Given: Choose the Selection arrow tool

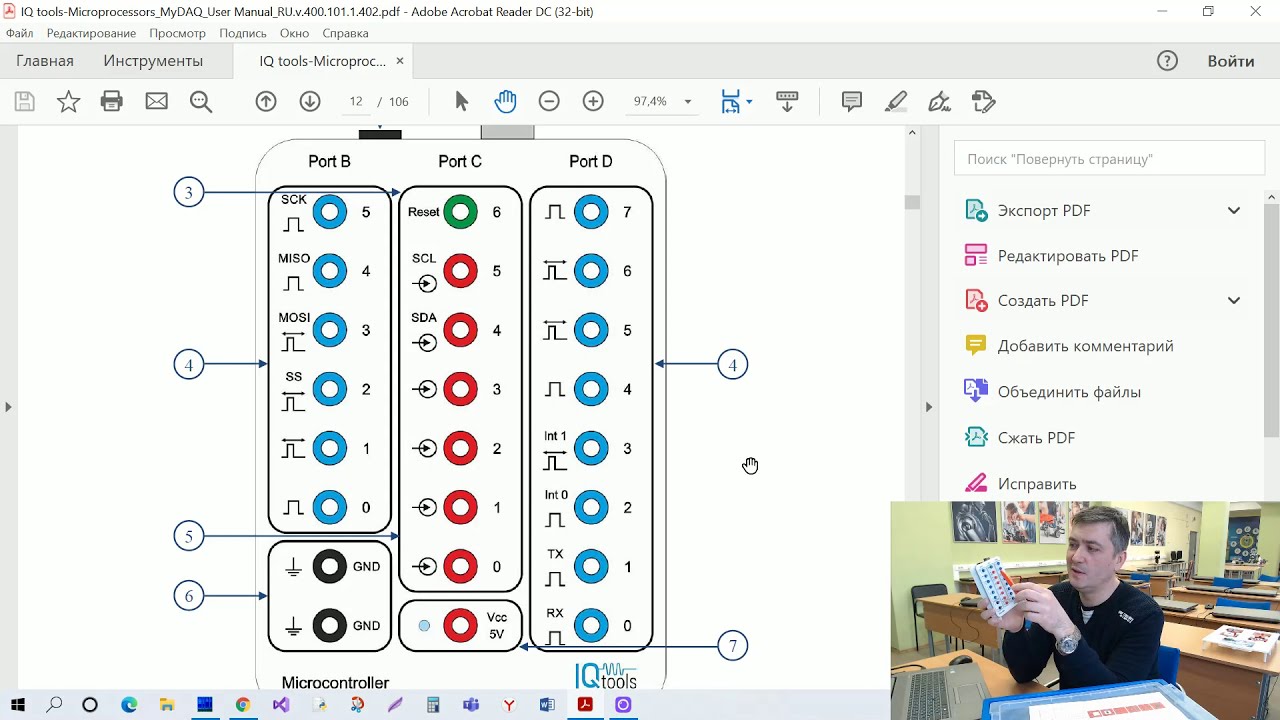Looking at the screenshot, I should (461, 101).
